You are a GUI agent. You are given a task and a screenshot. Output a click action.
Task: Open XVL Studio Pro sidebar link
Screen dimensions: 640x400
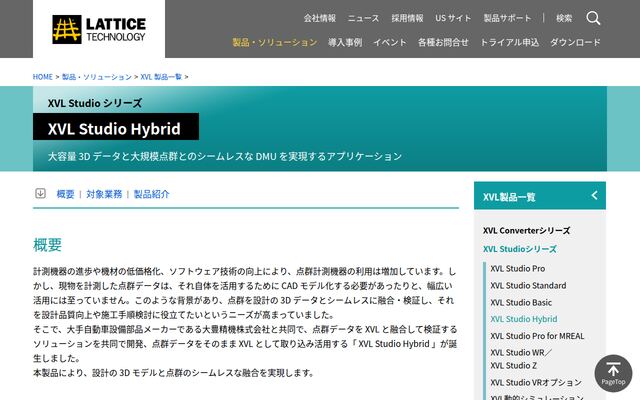pyautogui.click(x=518, y=269)
